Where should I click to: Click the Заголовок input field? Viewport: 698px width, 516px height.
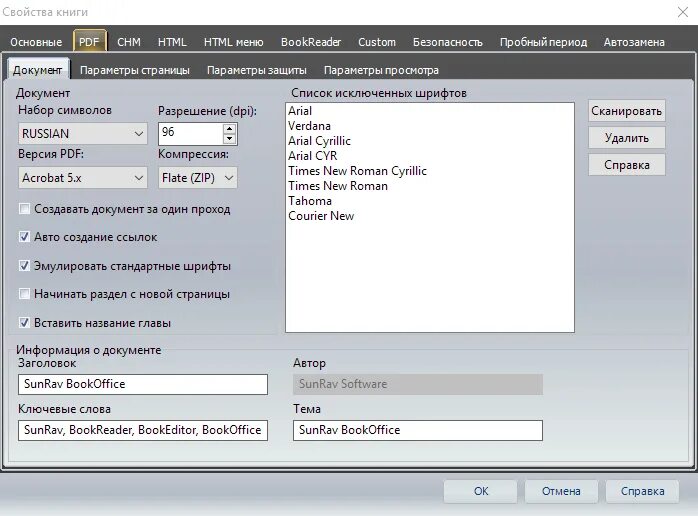[143, 384]
